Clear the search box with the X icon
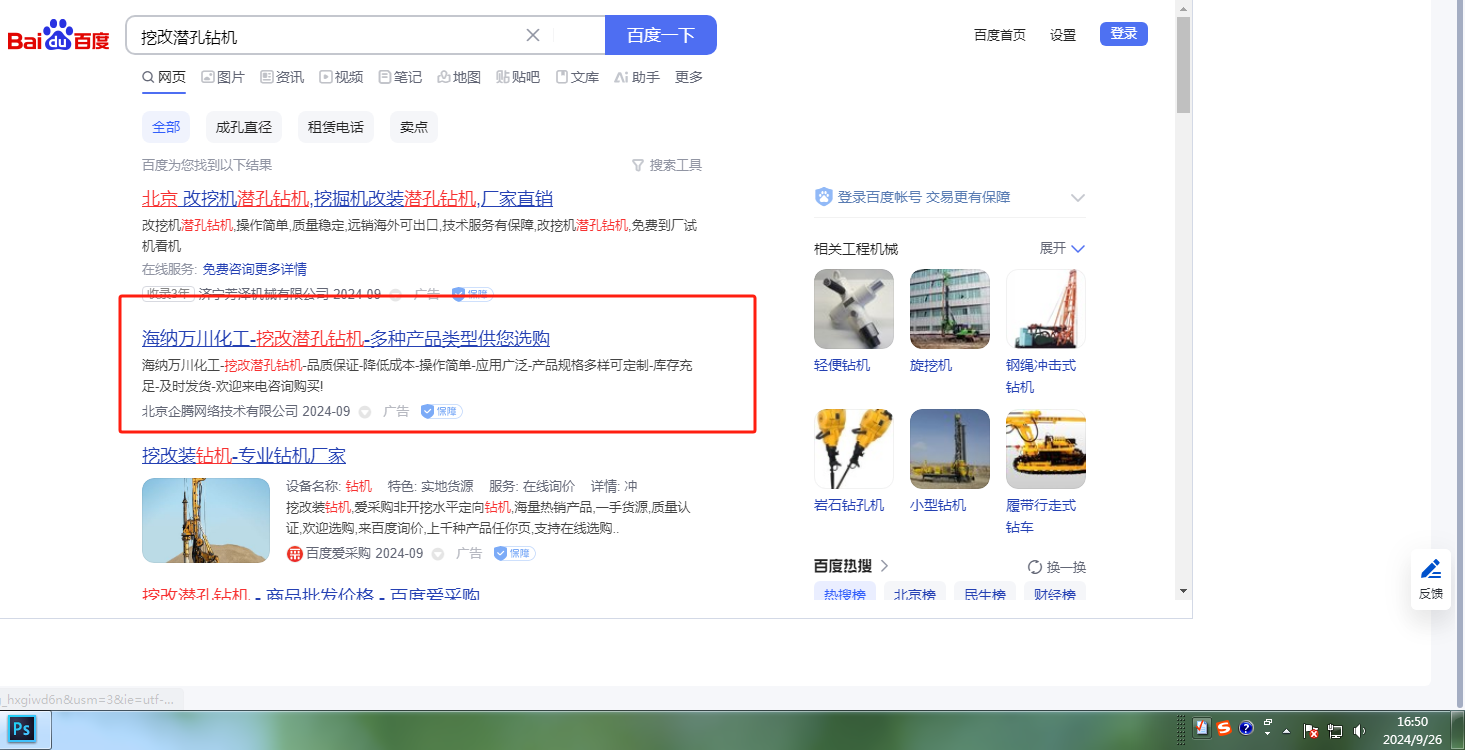Viewport: 1465px width, 750px height. pos(533,35)
